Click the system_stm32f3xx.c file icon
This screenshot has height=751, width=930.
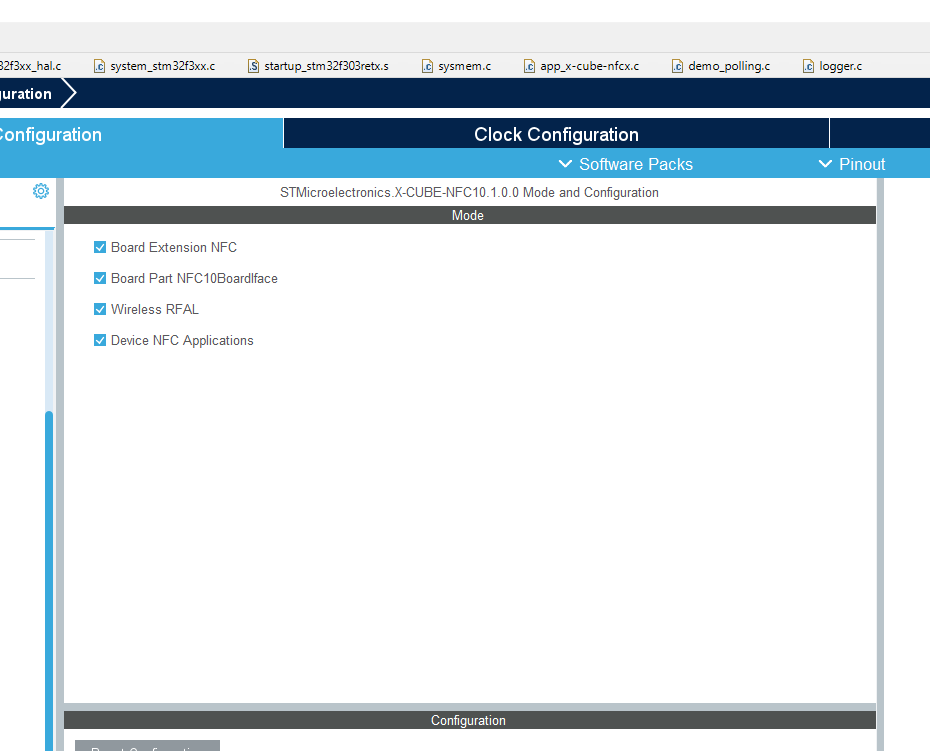100,66
